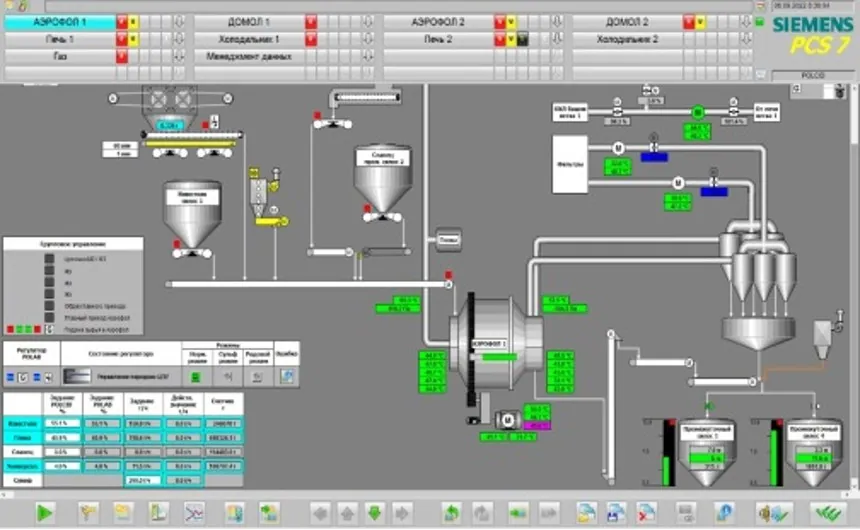Click the key tool icon in toolbar

click(x=88, y=513)
